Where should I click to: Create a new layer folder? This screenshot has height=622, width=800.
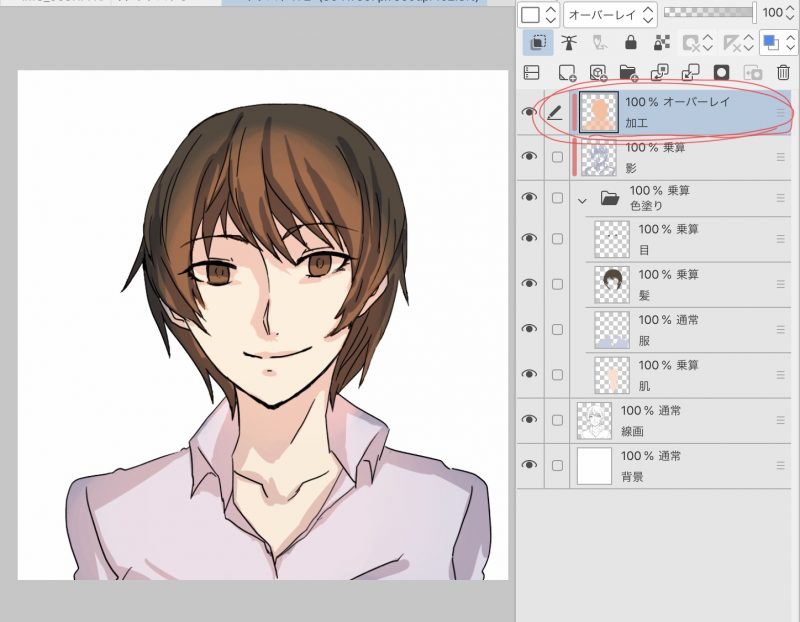coord(628,73)
